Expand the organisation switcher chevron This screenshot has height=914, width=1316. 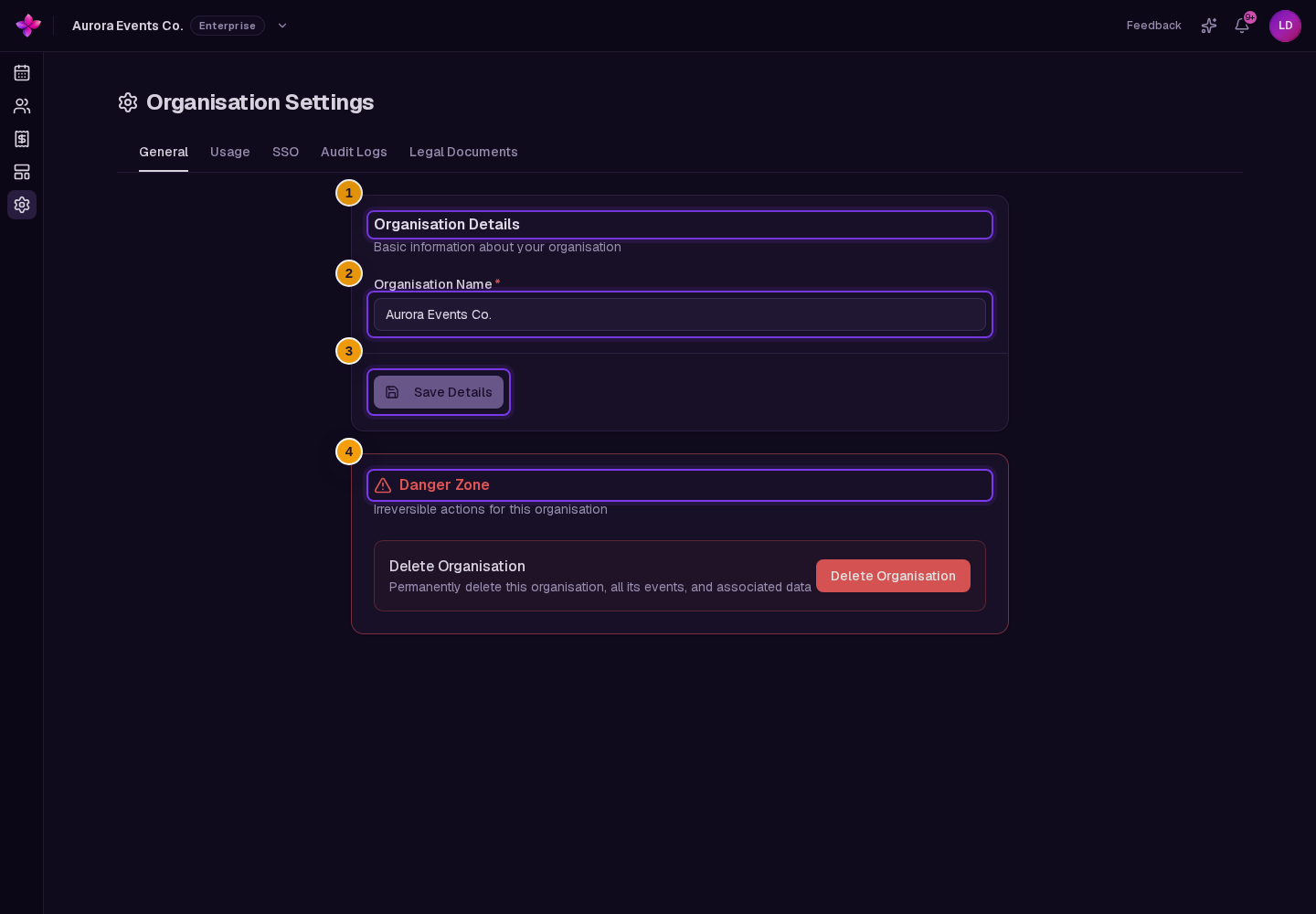click(282, 26)
